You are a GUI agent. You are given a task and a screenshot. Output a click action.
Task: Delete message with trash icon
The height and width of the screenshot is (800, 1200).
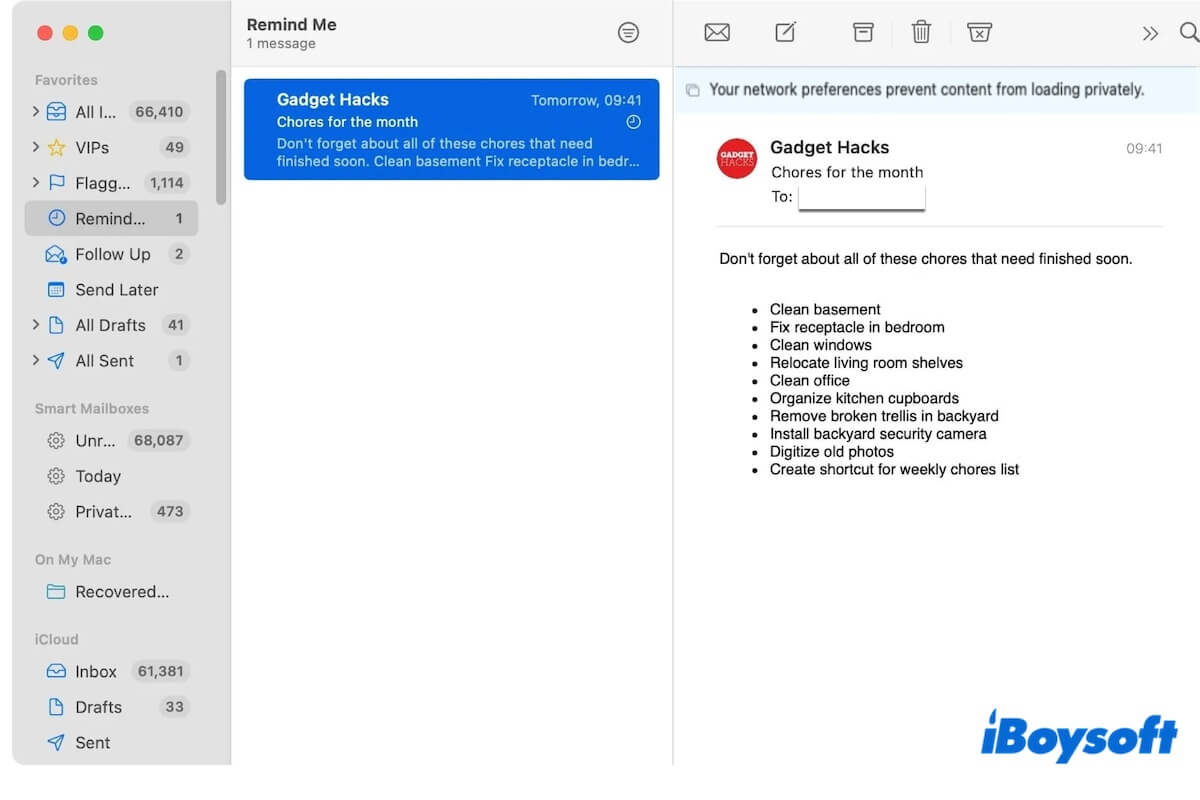[x=921, y=33]
